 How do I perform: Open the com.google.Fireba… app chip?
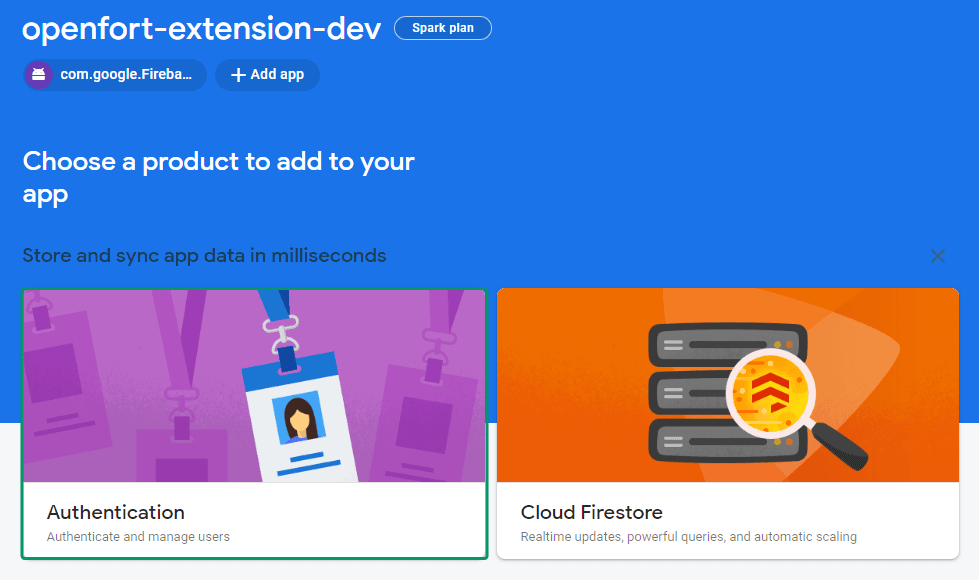(114, 74)
